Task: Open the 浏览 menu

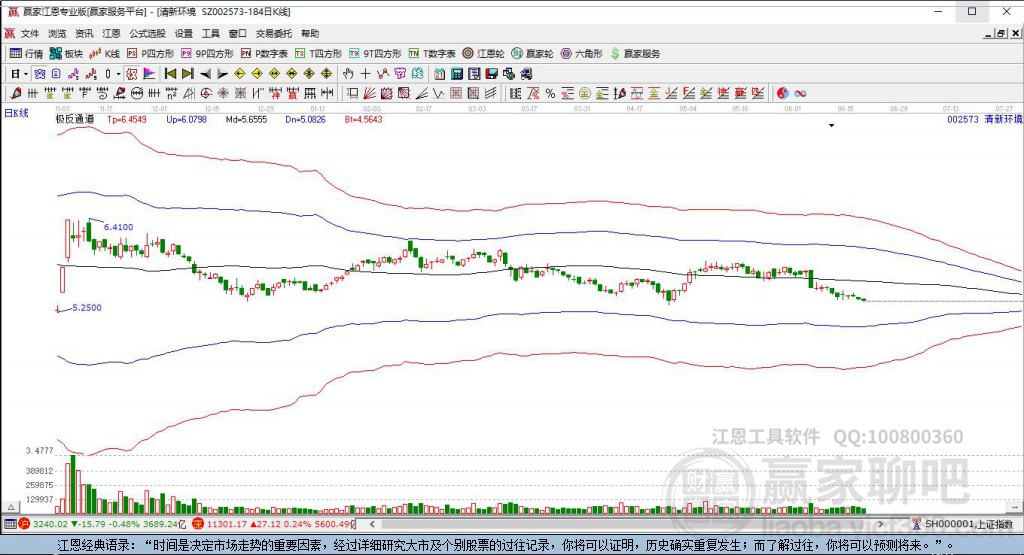Action: [57, 33]
